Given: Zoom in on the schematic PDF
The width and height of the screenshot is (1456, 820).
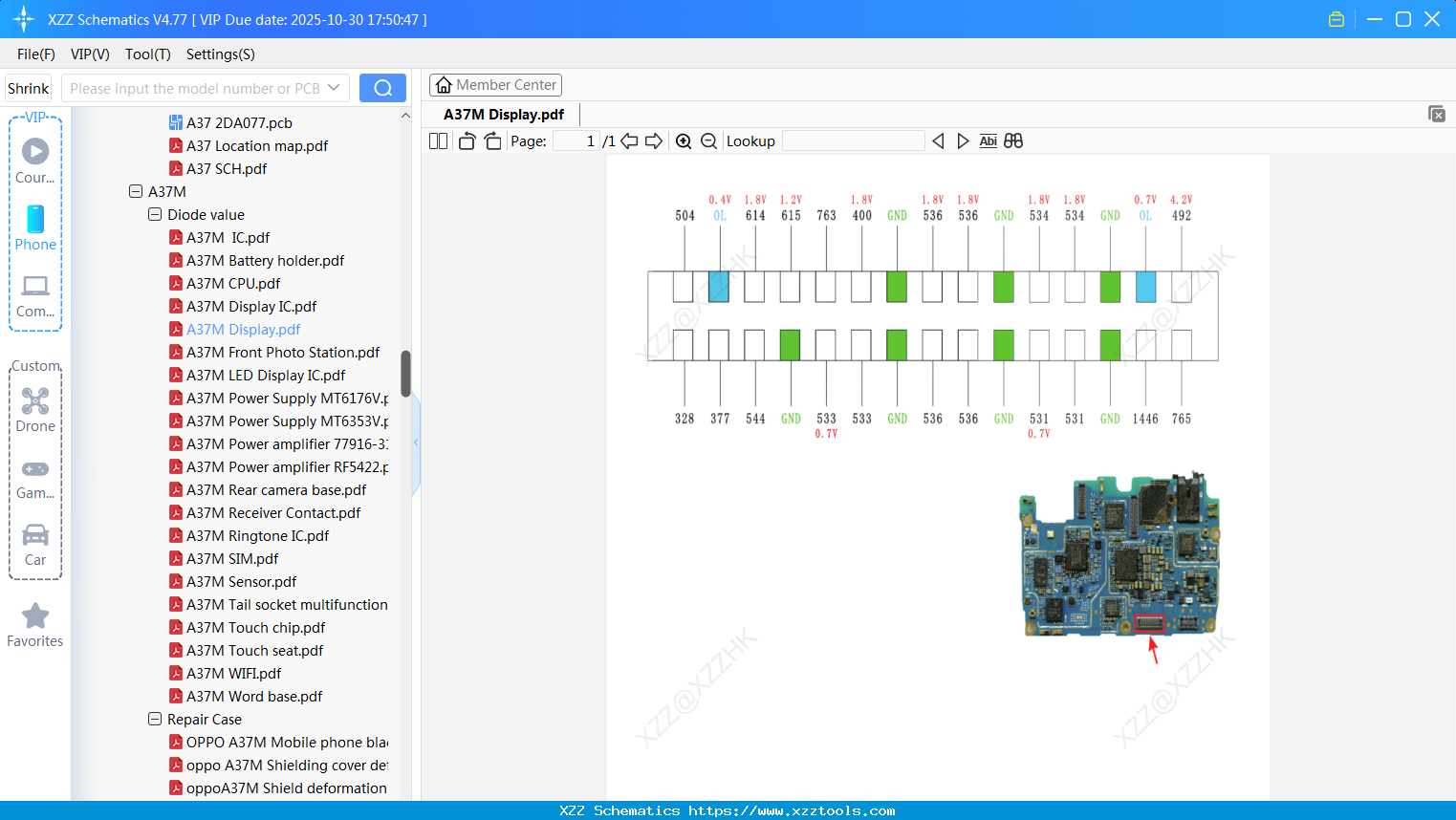Looking at the screenshot, I should [x=684, y=140].
